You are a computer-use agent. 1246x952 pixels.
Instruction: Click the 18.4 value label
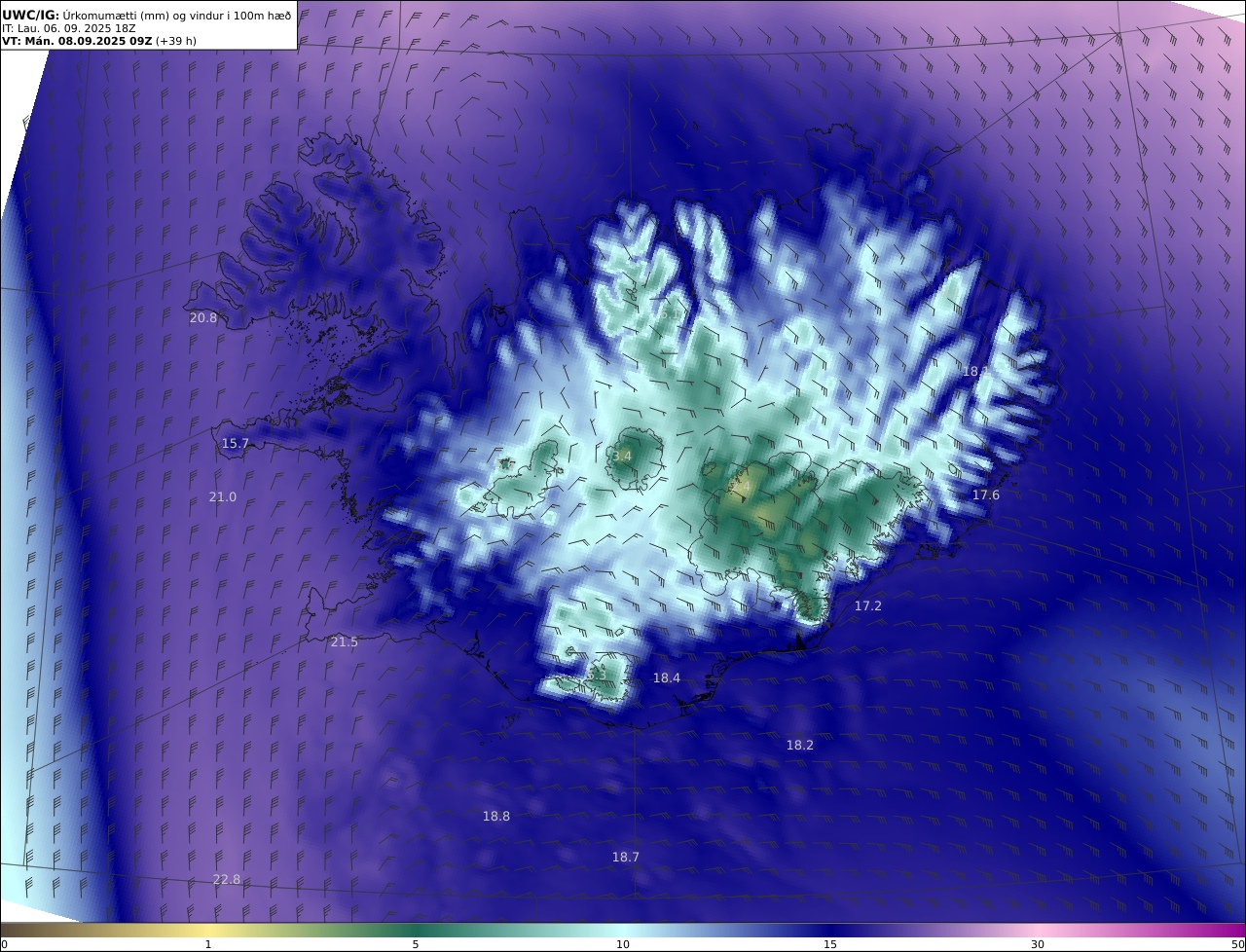667,678
